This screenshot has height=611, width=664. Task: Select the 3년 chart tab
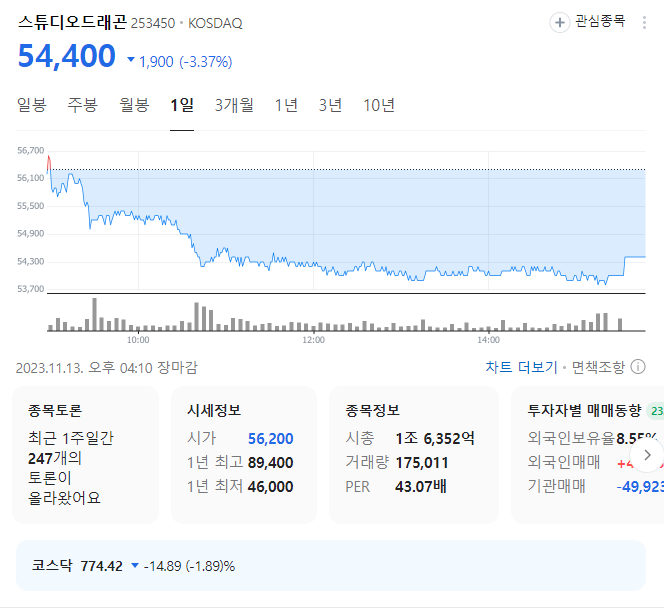(330, 105)
